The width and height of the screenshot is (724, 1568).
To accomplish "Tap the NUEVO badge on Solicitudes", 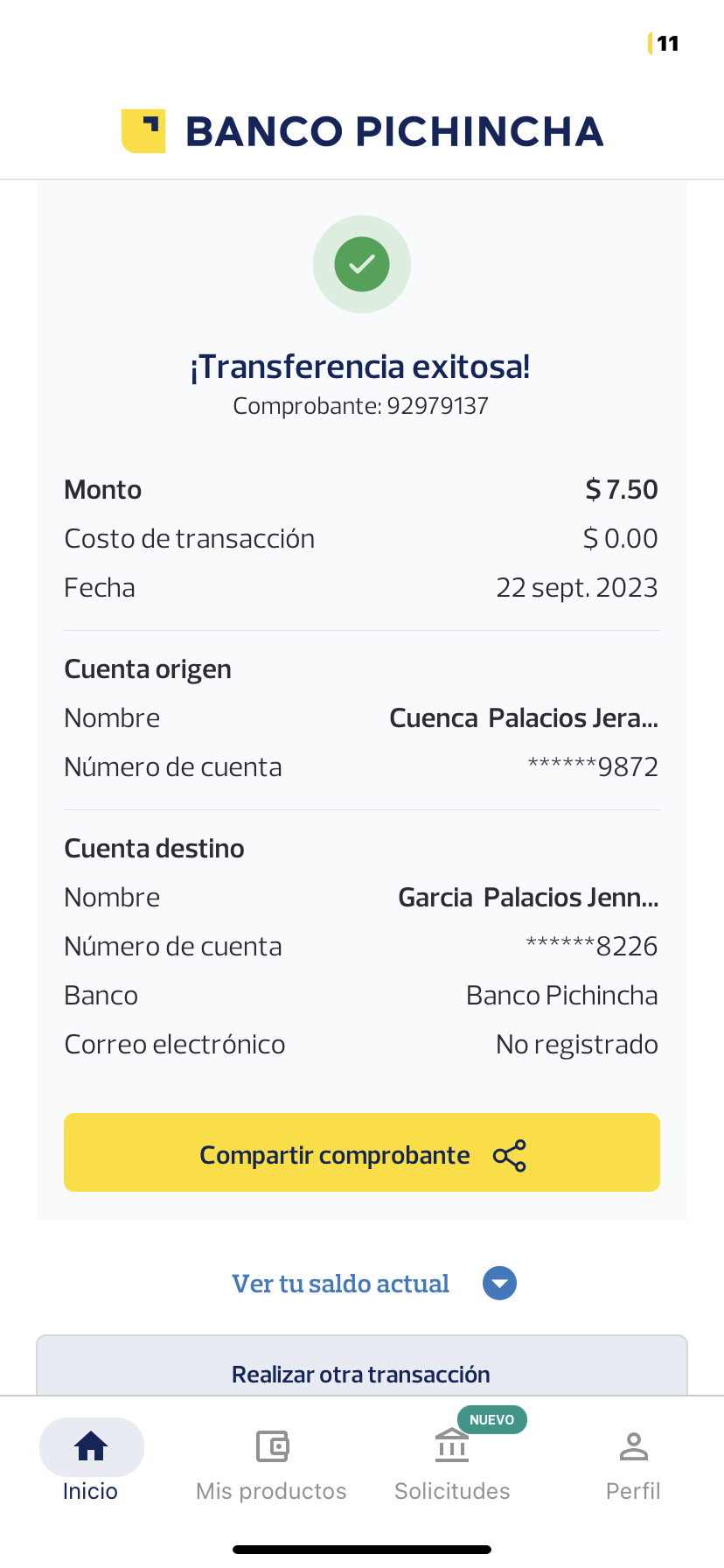I will 491,1419.
